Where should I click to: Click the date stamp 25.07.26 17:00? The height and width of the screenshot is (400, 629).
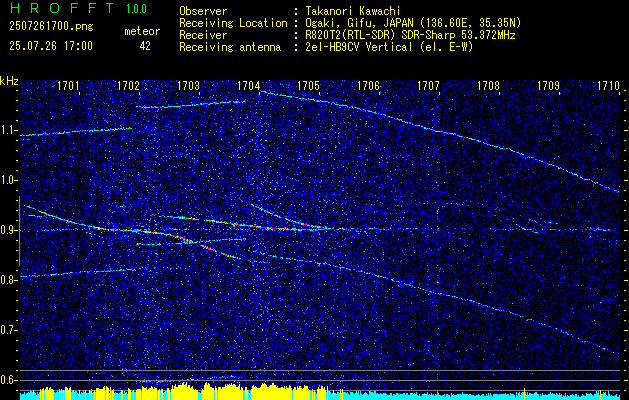tap(51, 46)
